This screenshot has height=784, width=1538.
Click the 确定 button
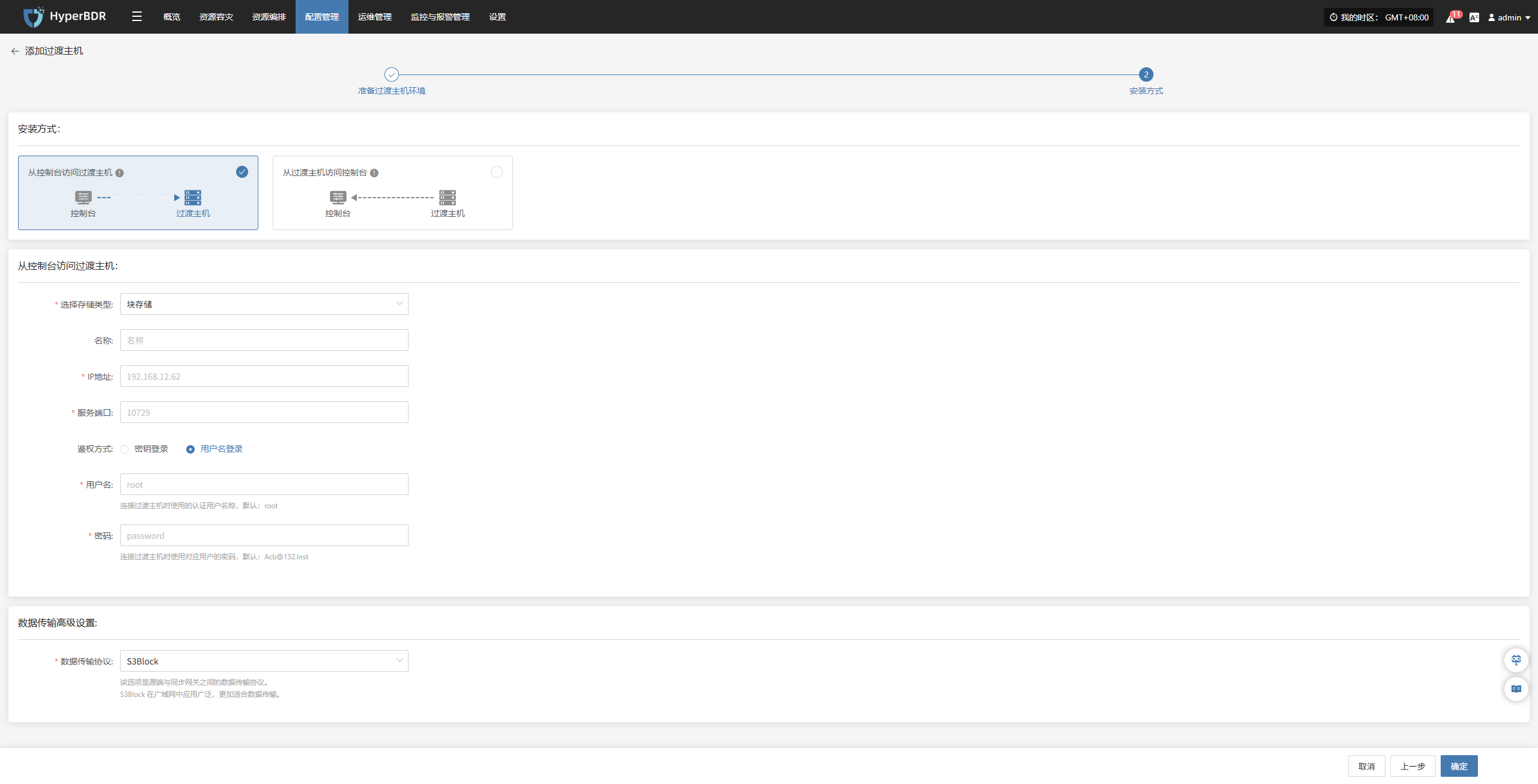(1459, 766)
